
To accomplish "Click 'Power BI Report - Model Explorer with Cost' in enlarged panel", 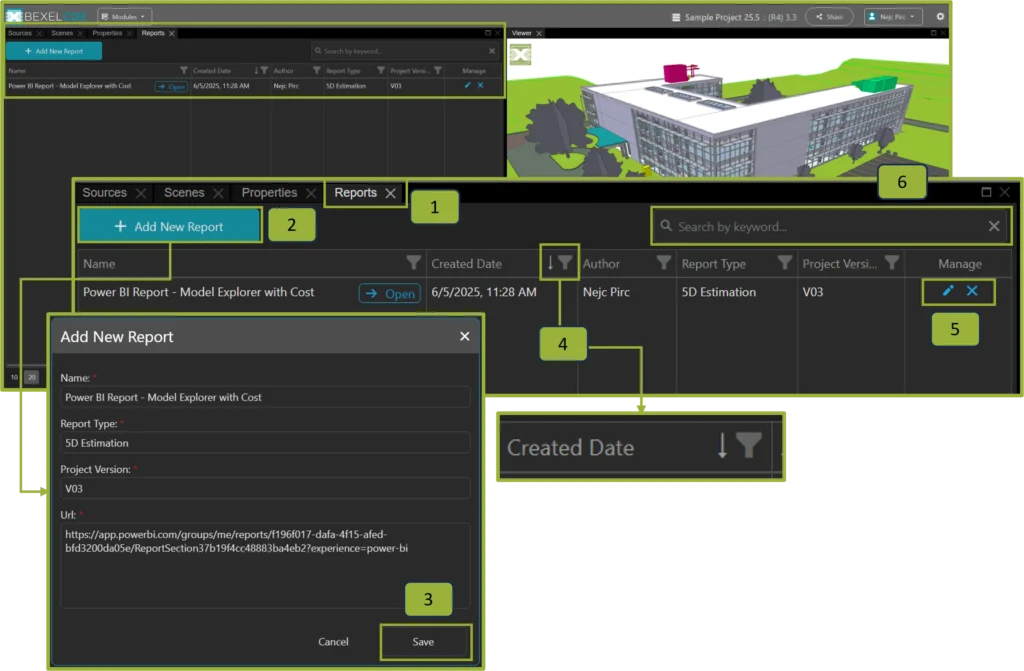I will point(199,292).
